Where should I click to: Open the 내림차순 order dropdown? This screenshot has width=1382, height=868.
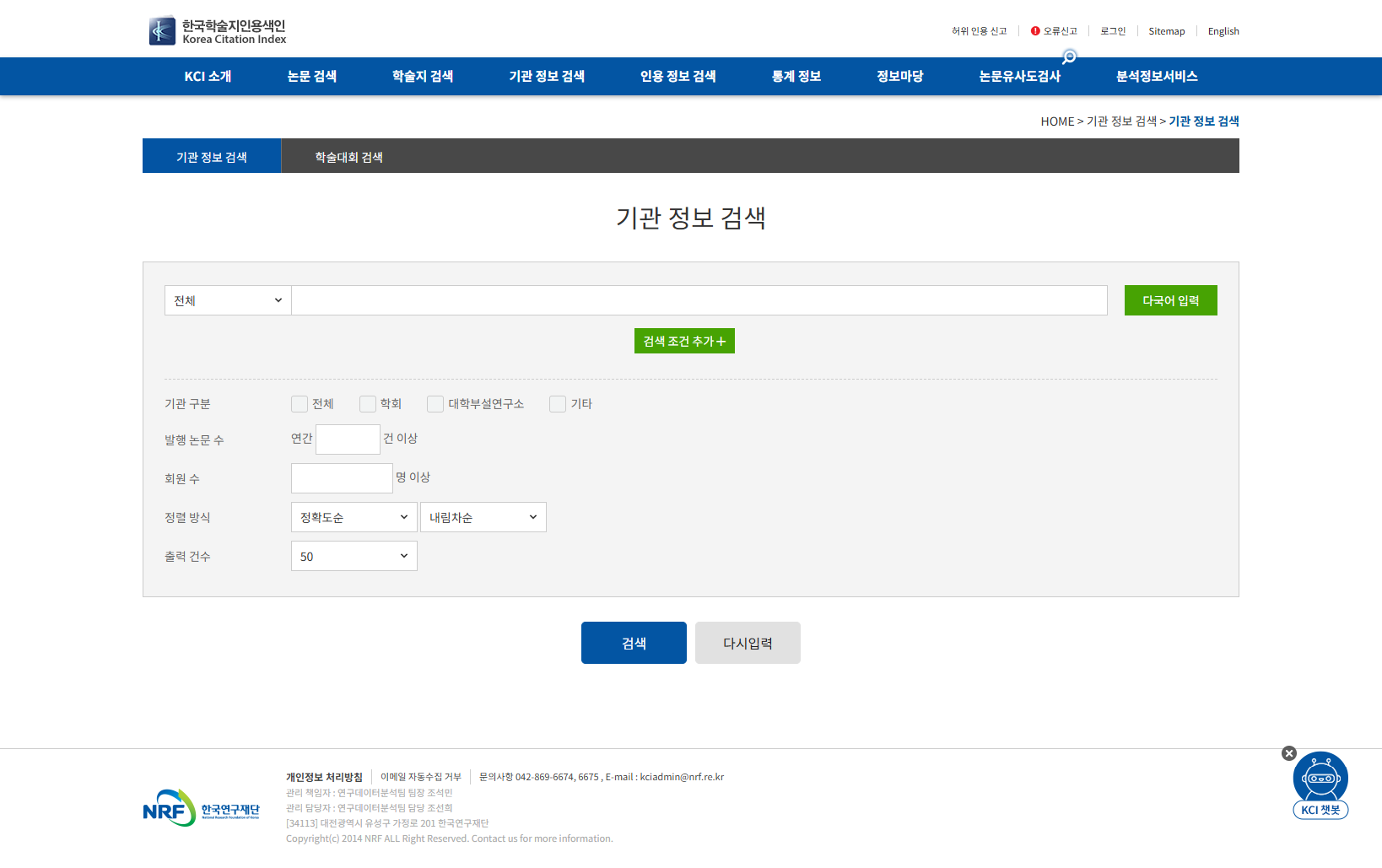[483, 517]
